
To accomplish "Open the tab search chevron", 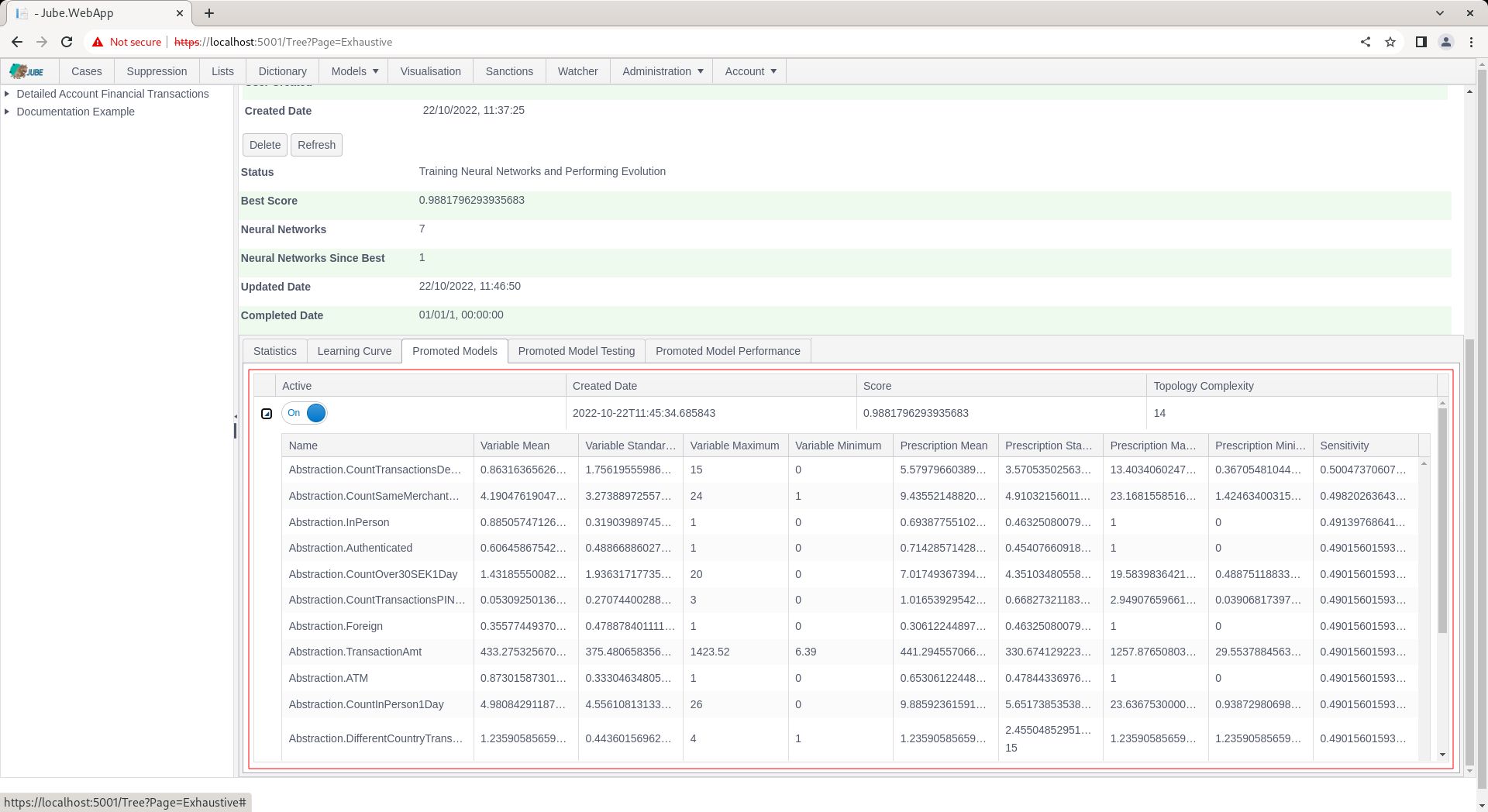I will click(x=1440, y=13).
